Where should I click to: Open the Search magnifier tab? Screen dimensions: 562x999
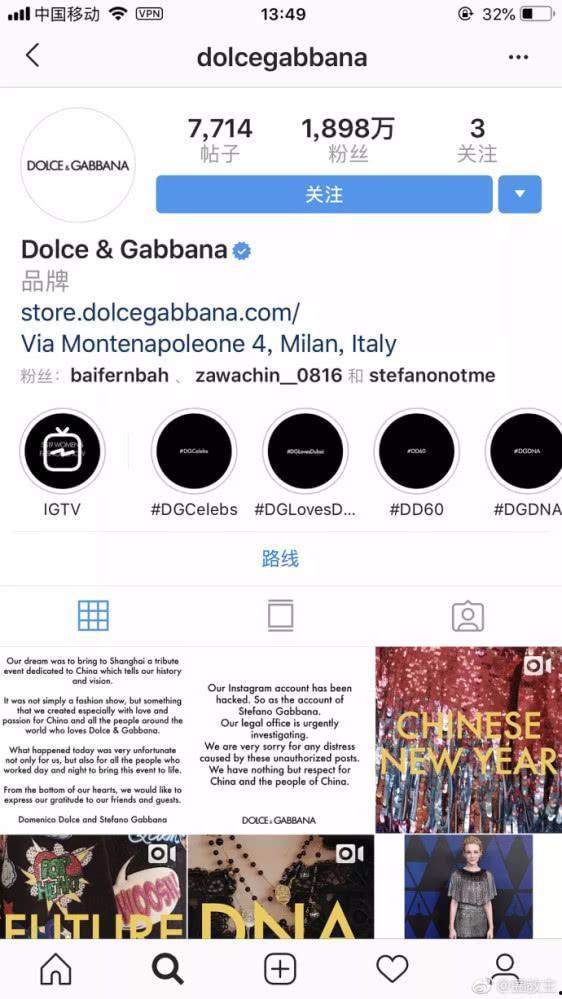(x=168, y=969)
